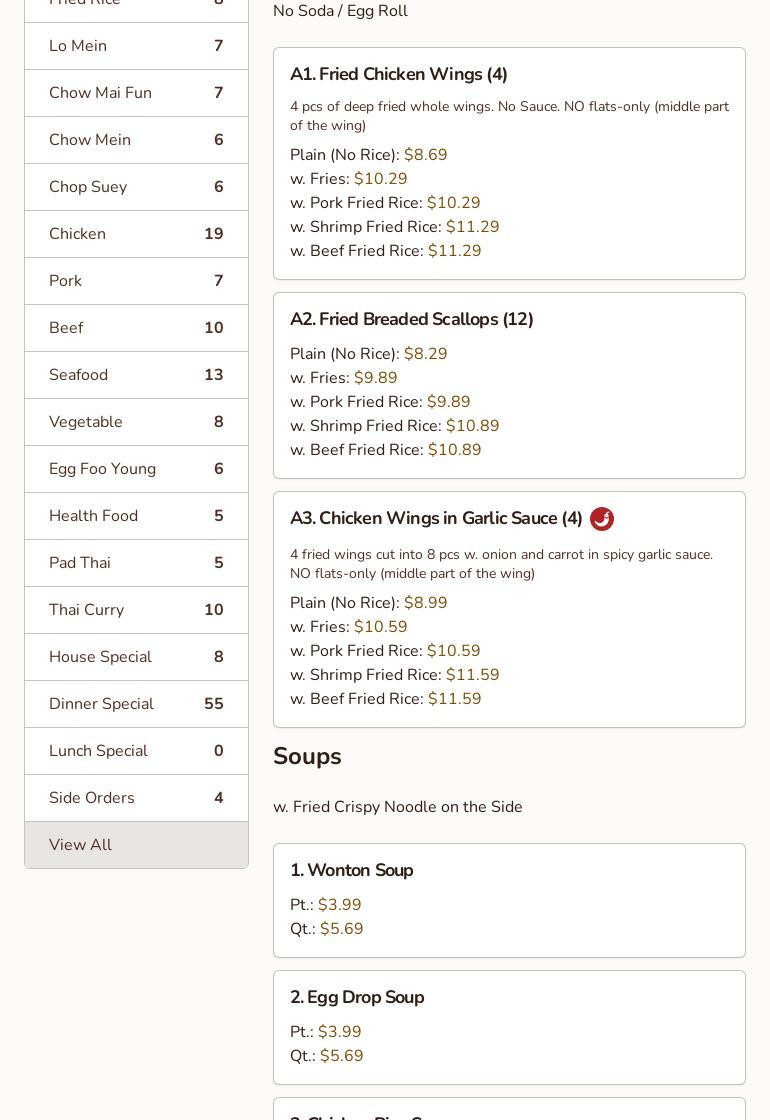
Task: Jump to the Side Orders category
Action: pyautogui.click(x=136, y=798)
